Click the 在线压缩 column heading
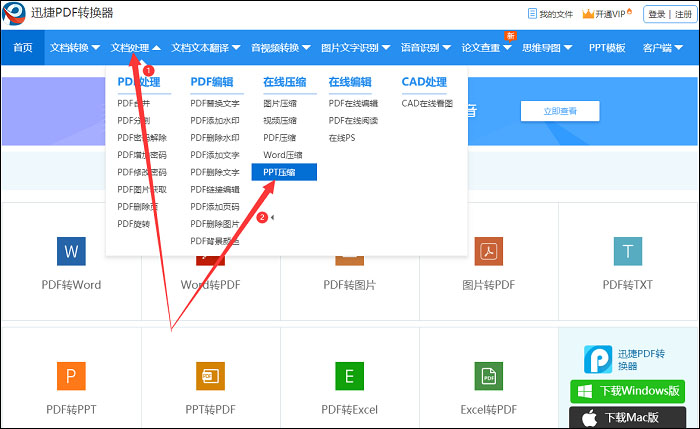The width and height of the screenshot is (700, 429). [285, 82]
